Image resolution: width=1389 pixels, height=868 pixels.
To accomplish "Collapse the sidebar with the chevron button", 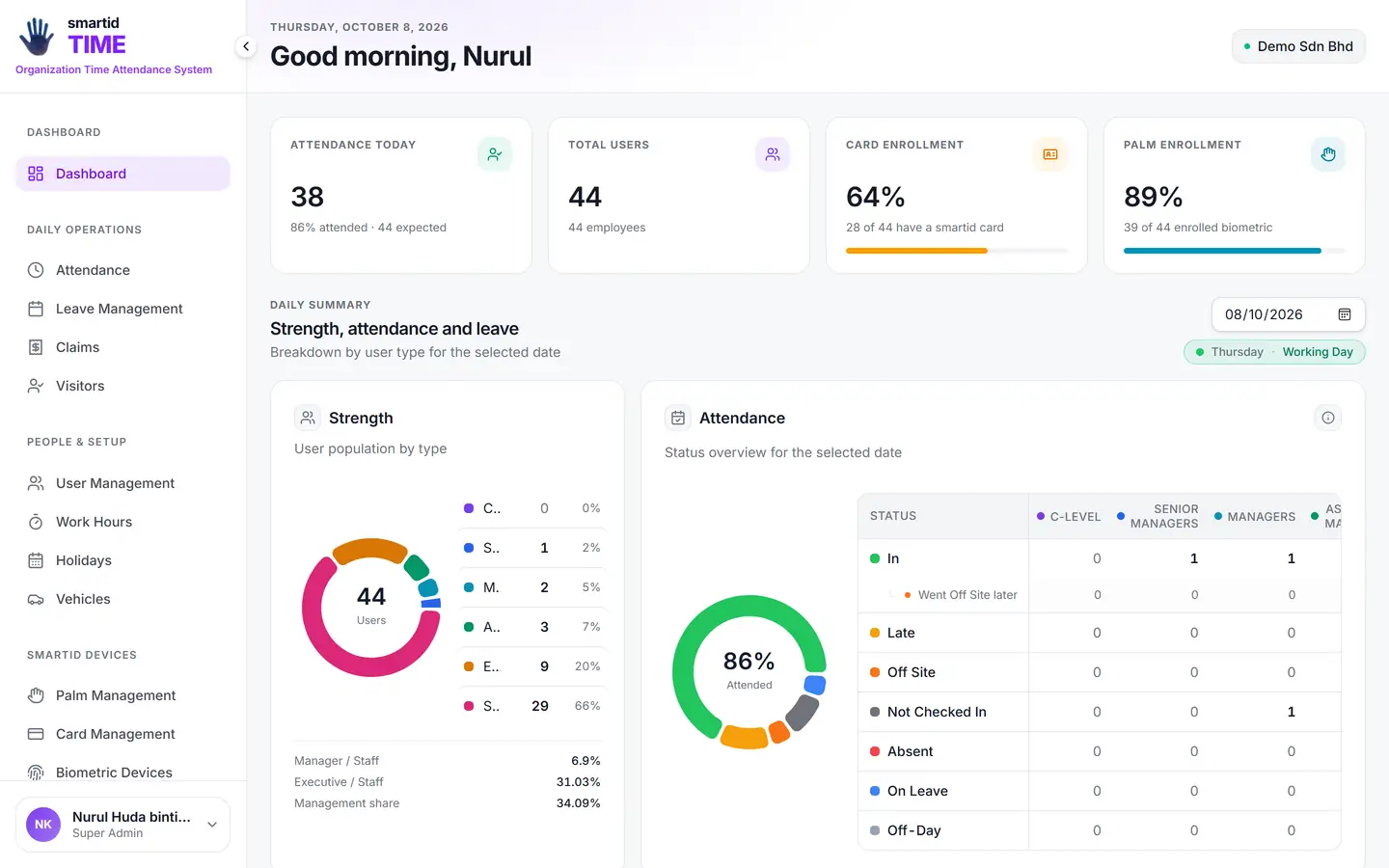I will pos(246,46).
